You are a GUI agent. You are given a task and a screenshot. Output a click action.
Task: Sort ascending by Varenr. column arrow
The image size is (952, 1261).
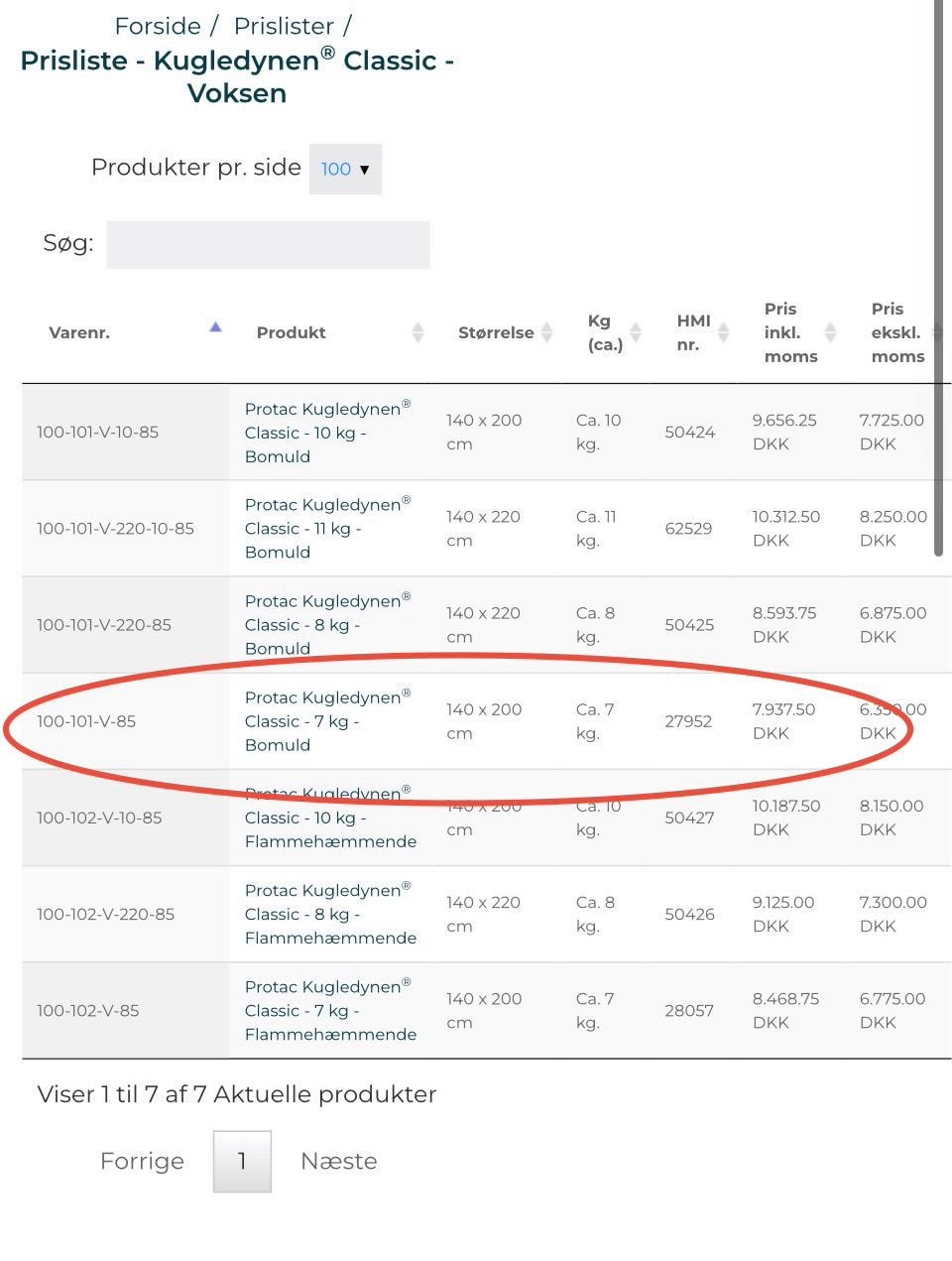(x=215, y=327)
